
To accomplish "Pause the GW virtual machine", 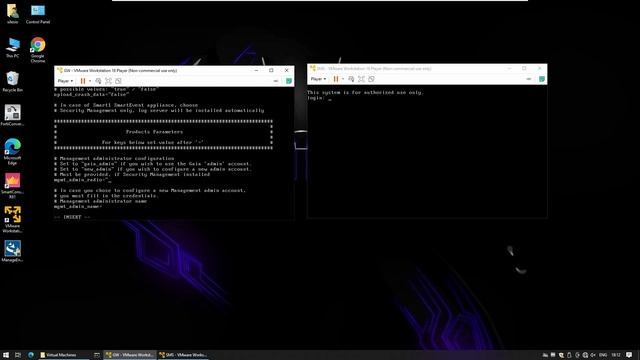I will coord(83,81).
